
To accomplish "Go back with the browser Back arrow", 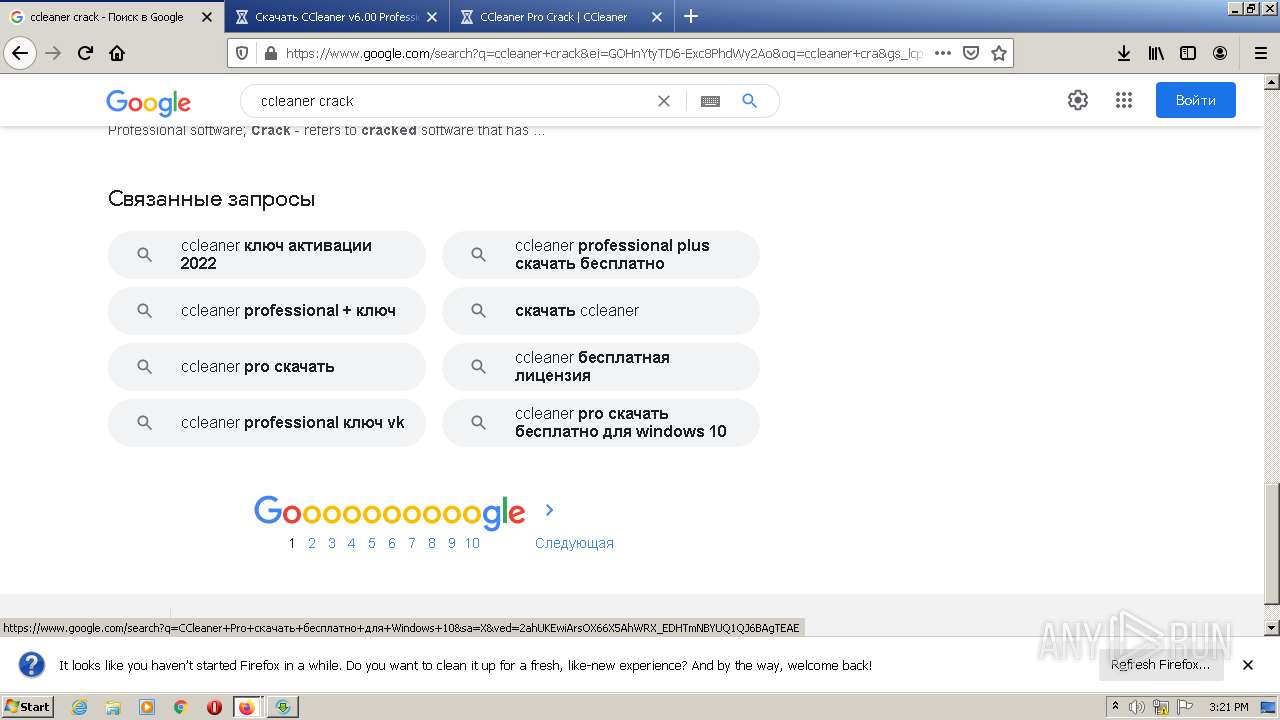I will 19,53.
